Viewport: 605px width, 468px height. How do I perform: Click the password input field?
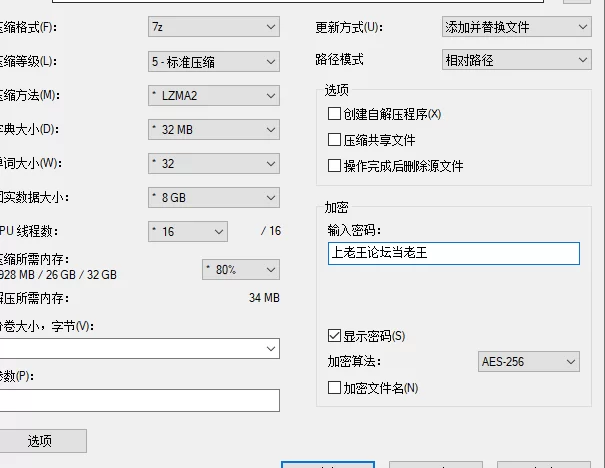(x=454, y=253)
